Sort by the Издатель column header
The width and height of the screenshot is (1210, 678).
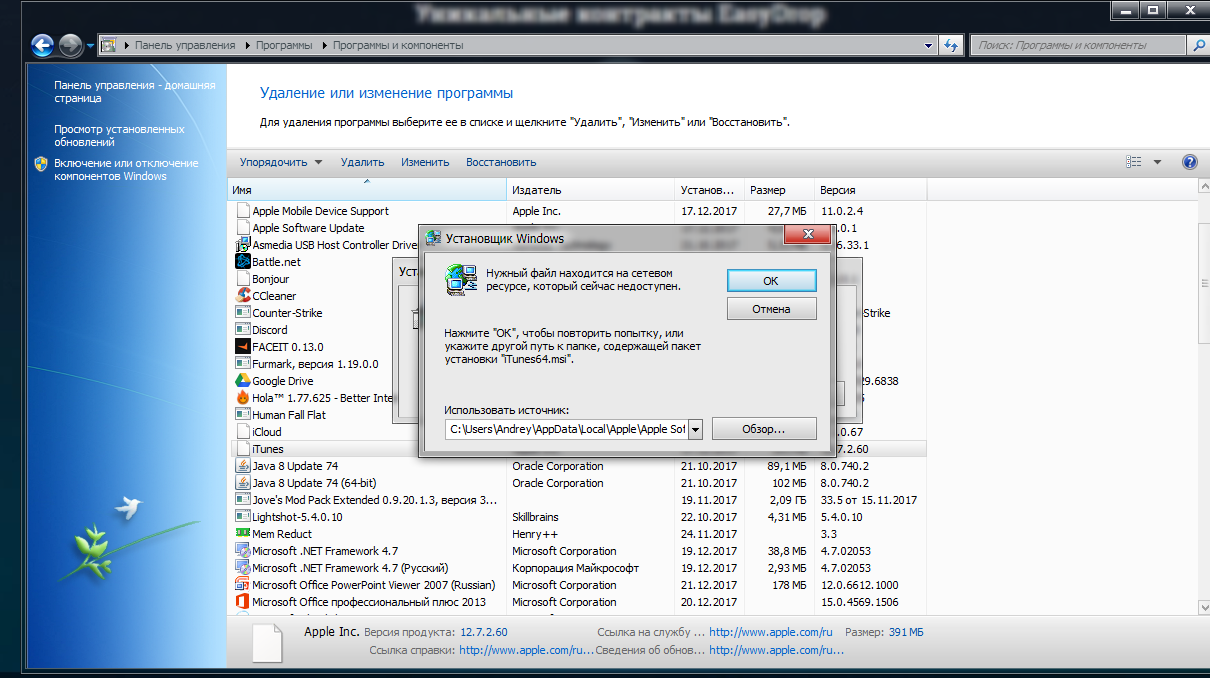click(592, 190)
